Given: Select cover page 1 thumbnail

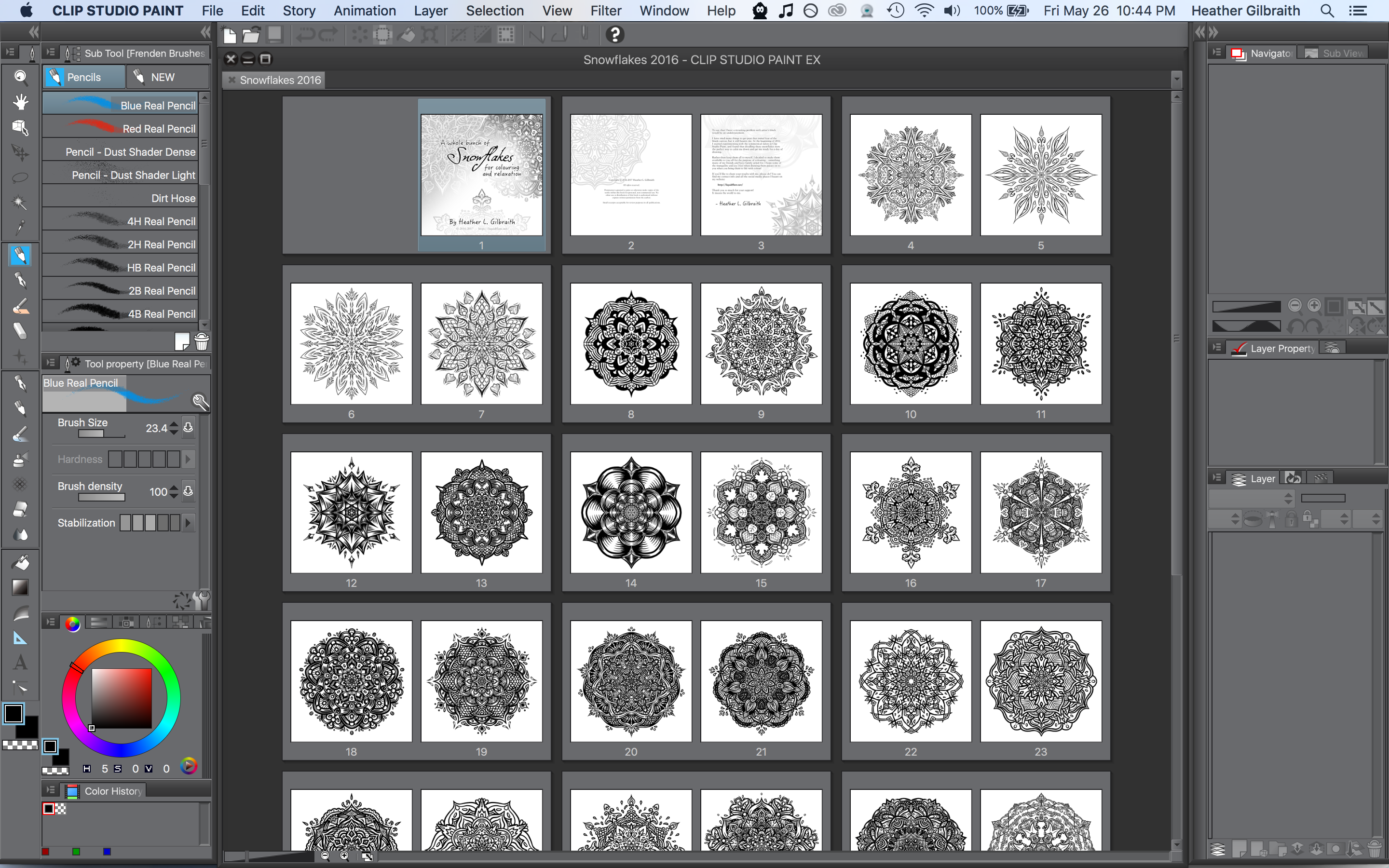Looking at the screenshot, I should 481,175.
